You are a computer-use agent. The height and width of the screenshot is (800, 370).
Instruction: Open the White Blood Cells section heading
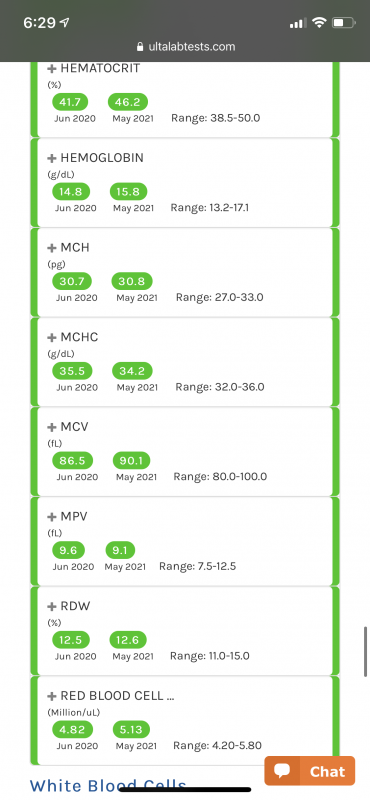(x=108, y=786)
